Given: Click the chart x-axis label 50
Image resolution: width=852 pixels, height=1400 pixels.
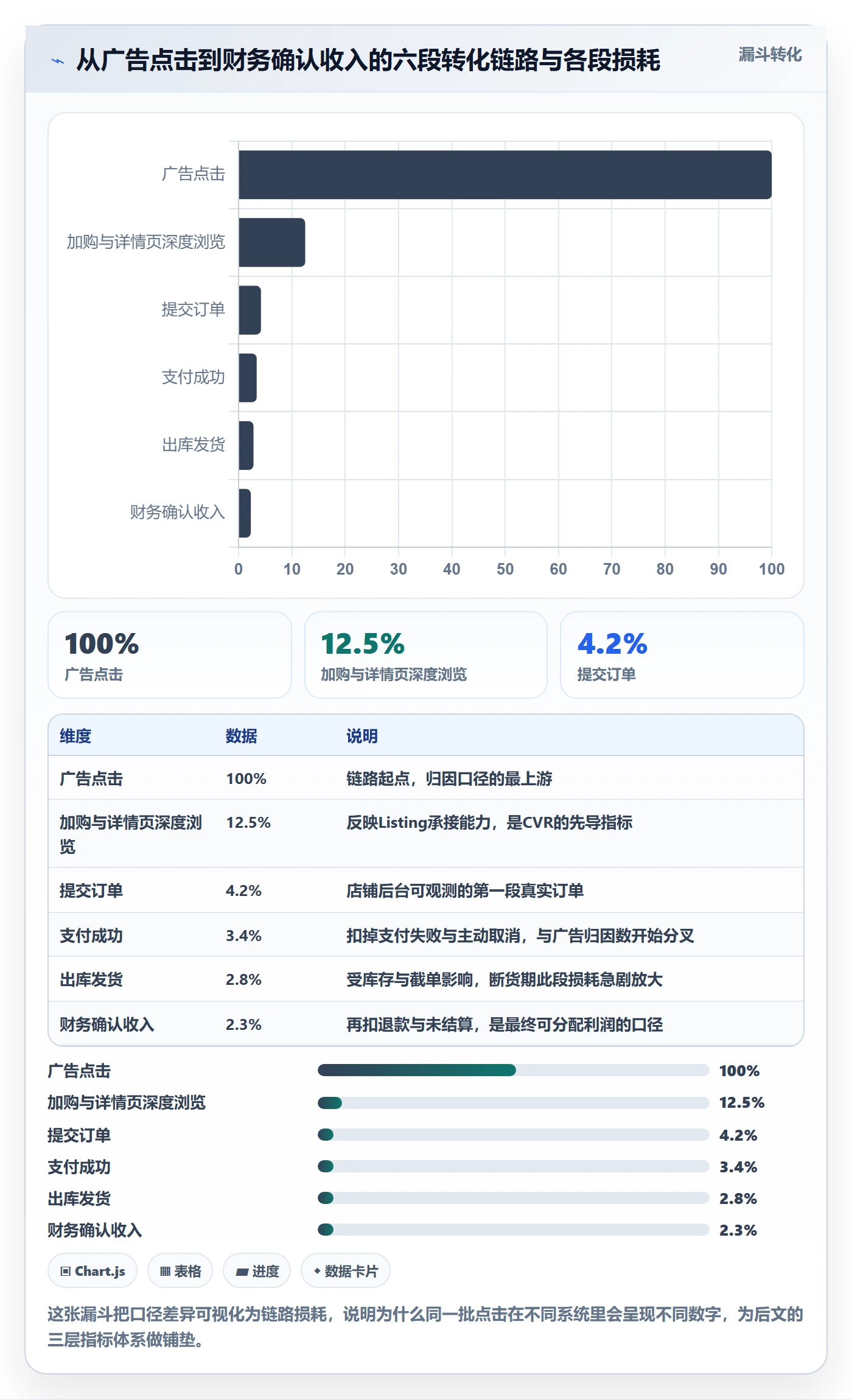Looking at the screenshot, I should pyautogui.click(x=505, y=569).
